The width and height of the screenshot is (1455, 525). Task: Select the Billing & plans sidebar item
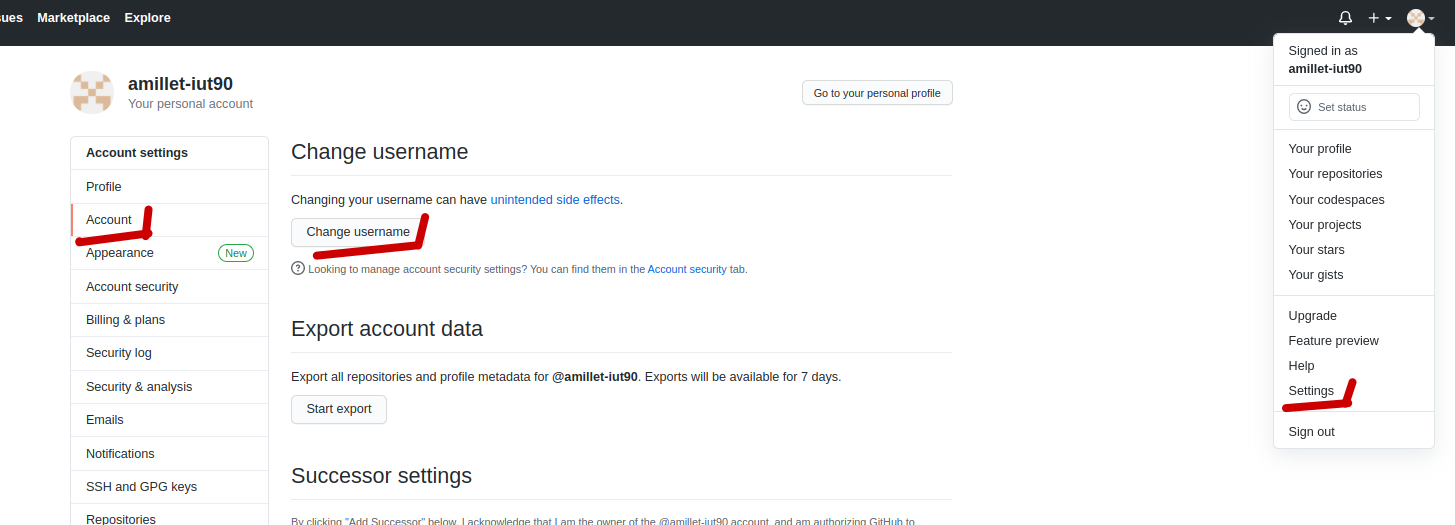click(x=125, y=320)
